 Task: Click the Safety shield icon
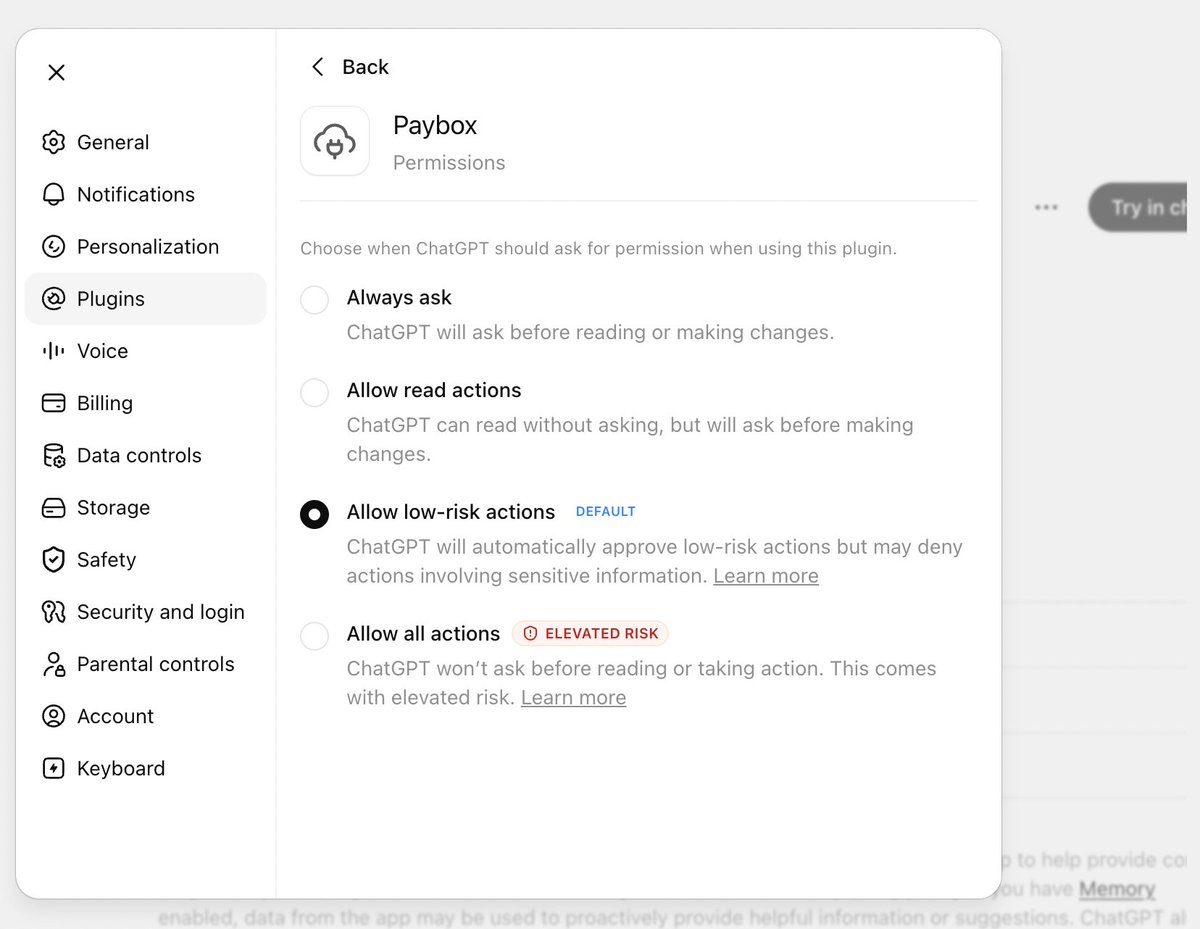click(x=53, y=559)
